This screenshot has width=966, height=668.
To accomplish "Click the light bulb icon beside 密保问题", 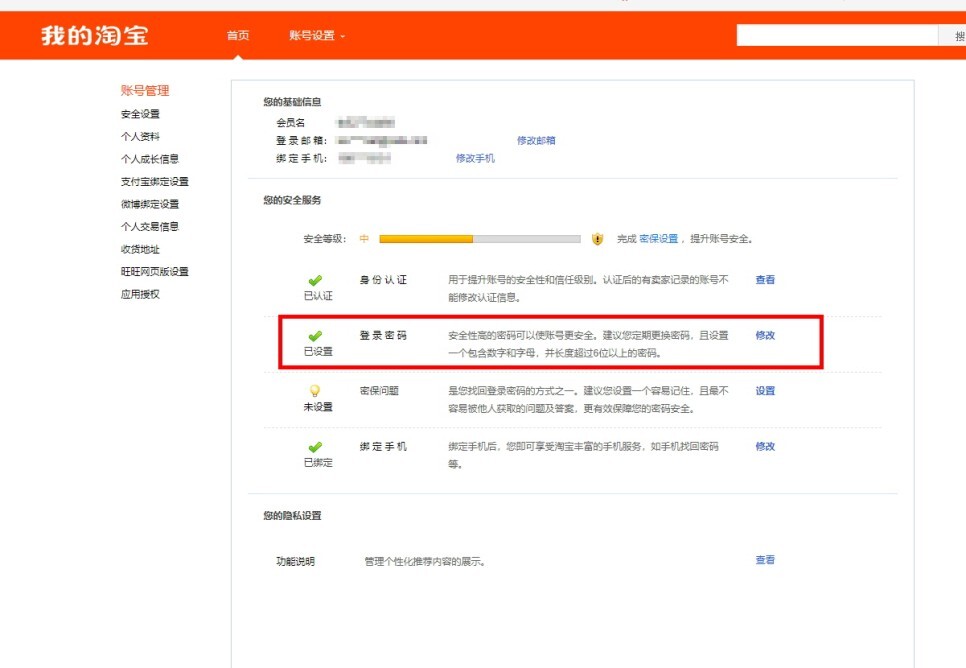I will point(315,391).
